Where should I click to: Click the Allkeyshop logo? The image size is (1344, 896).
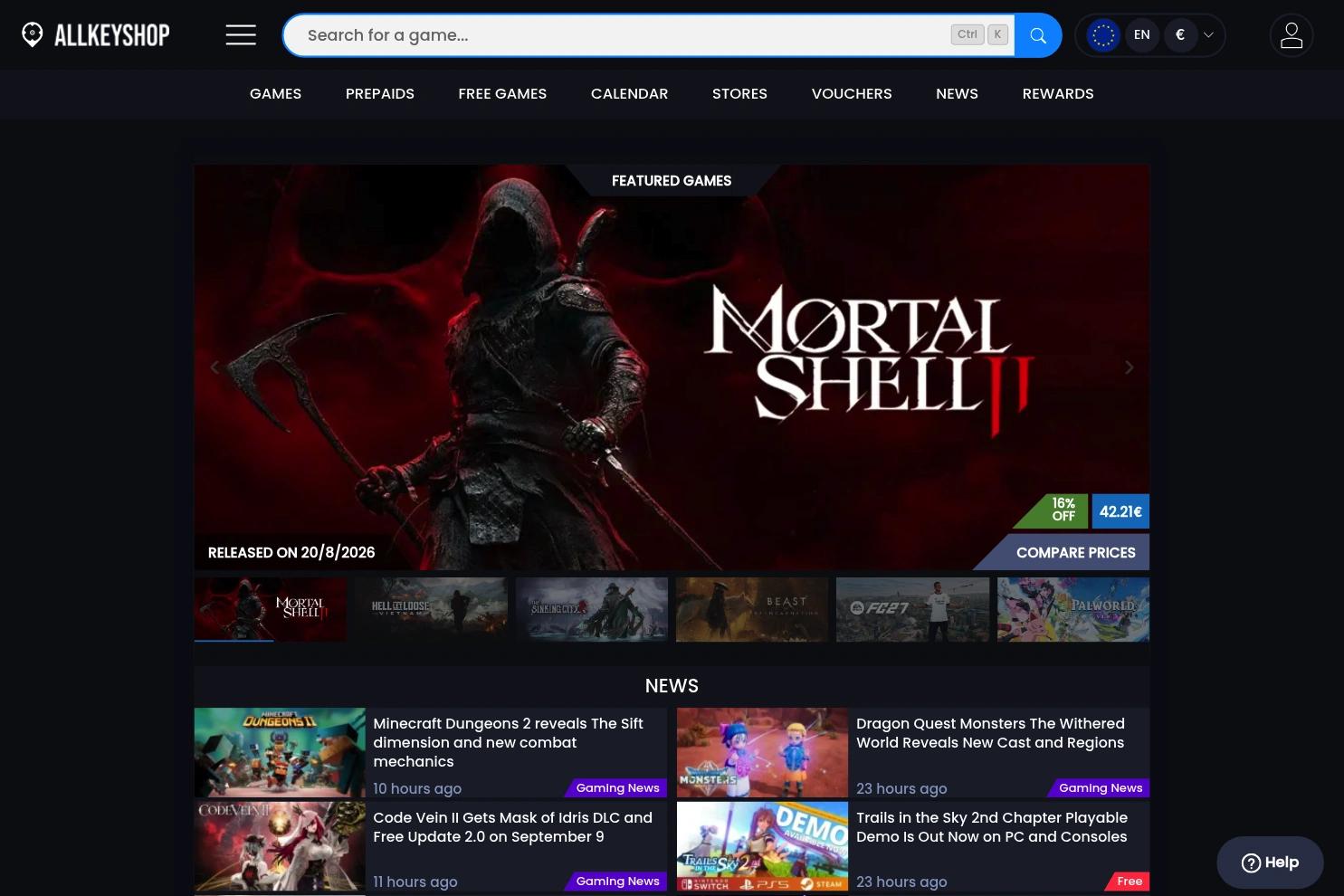click(x=96, y=35)
